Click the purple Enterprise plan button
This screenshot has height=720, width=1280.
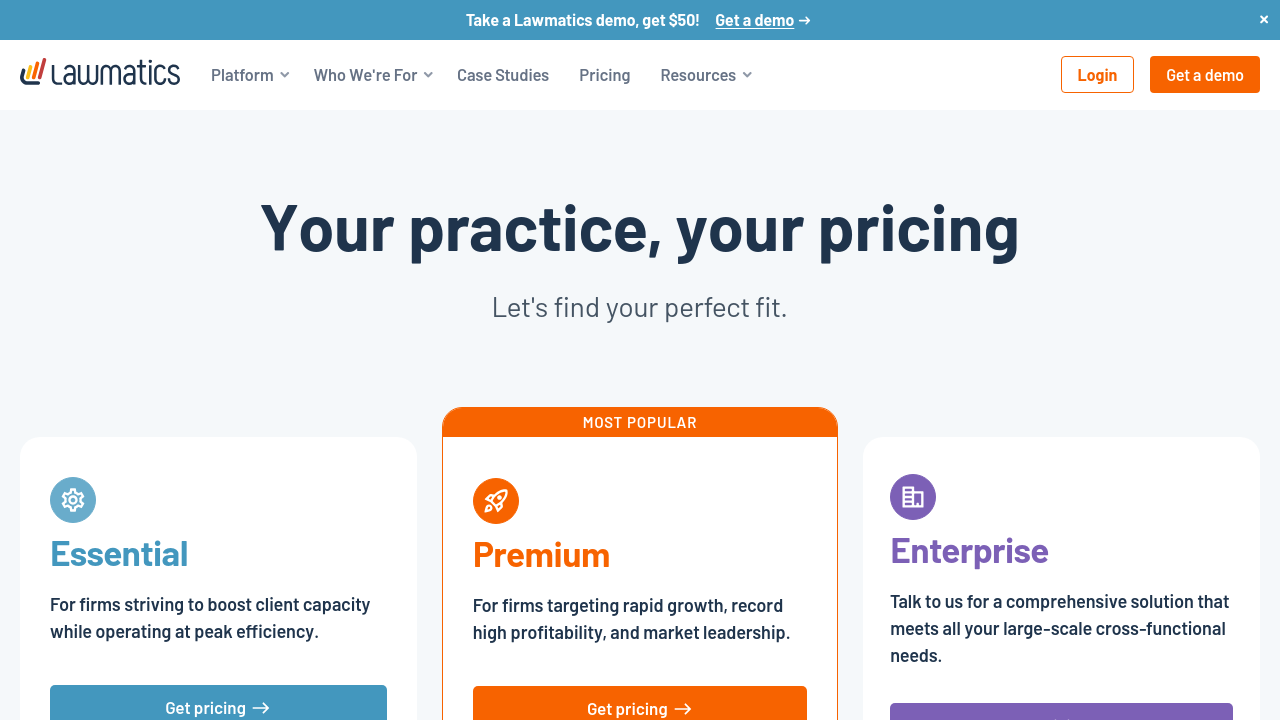pyautogui.click(x=1061, y=712)
